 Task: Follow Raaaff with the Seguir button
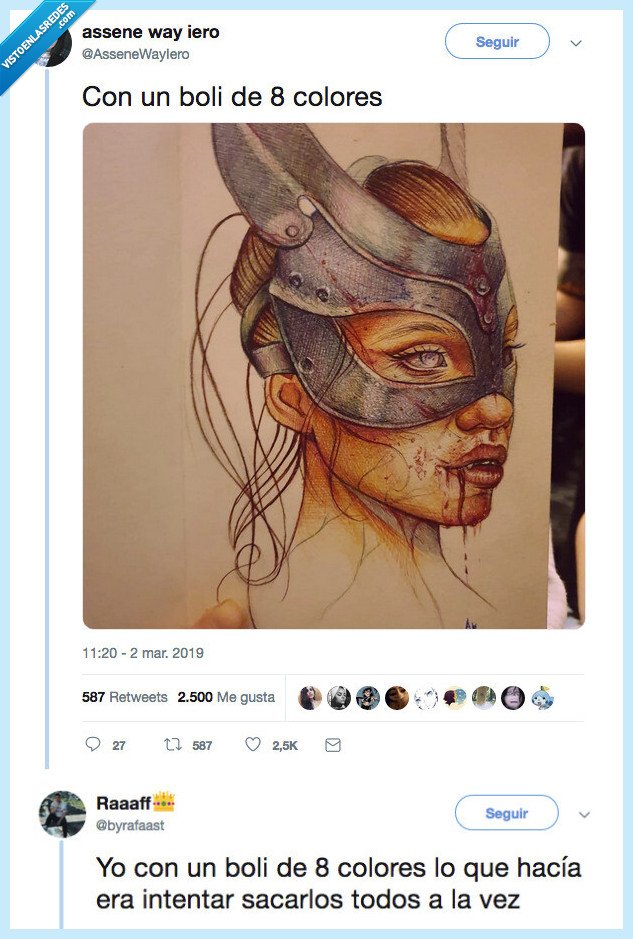click(506, 813)
